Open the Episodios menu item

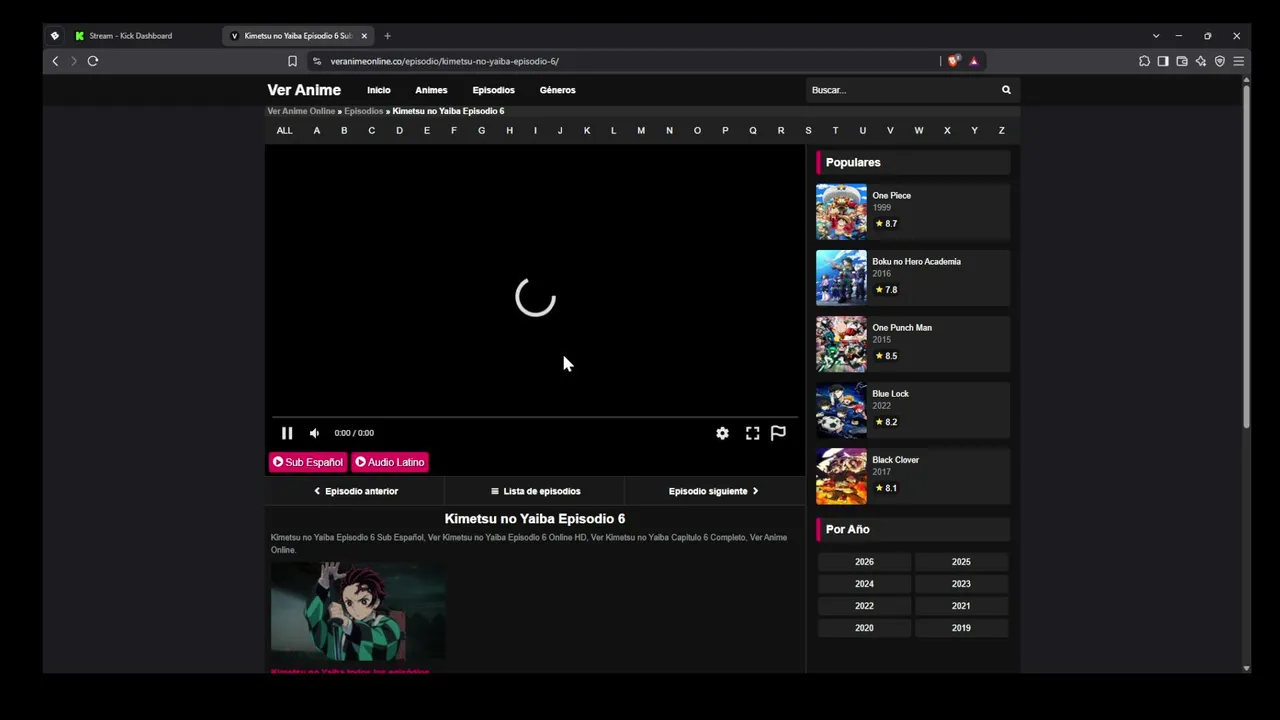[x=493, y=90]
